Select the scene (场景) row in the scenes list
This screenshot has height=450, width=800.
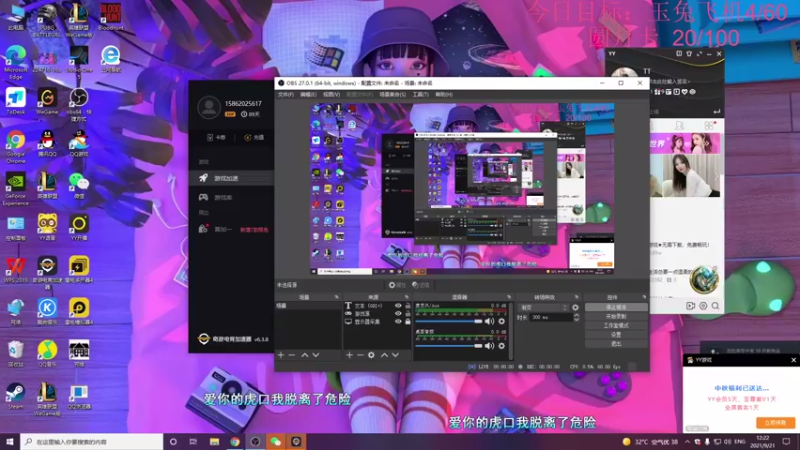pos(308,306)
